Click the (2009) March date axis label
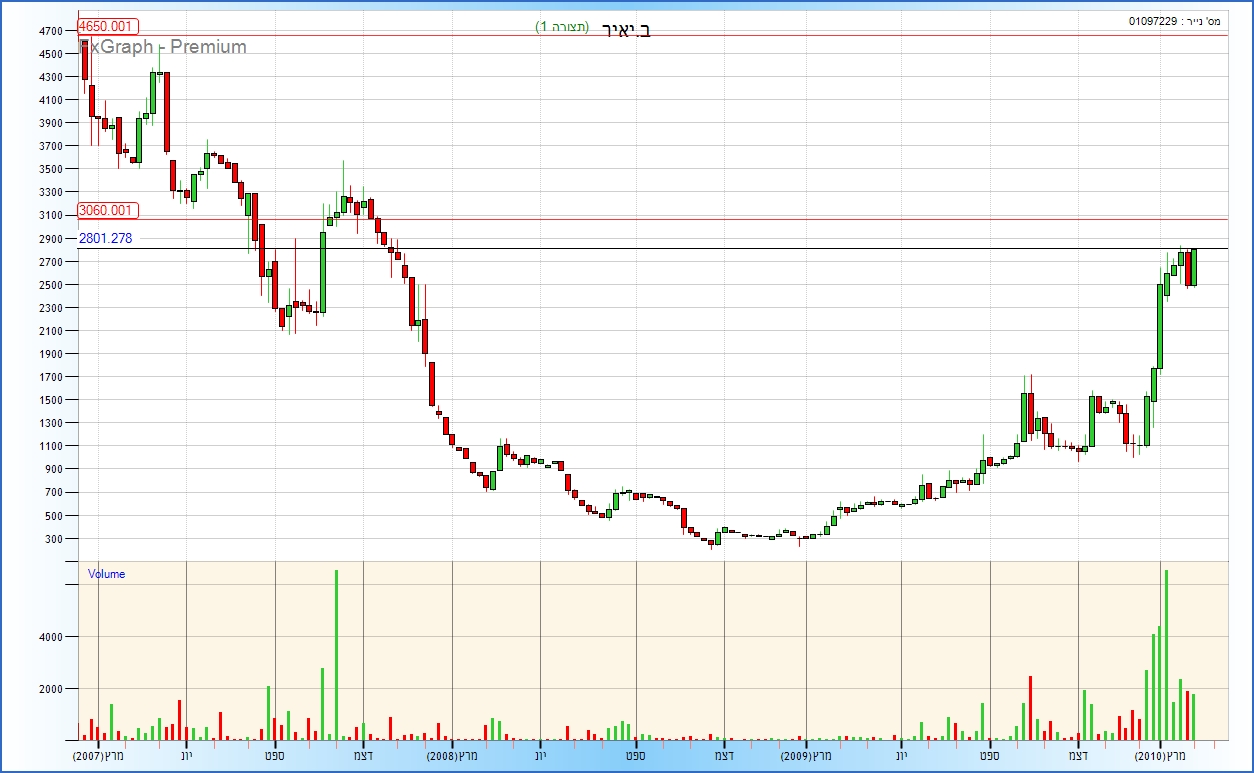Viewport: 1254px width, 773px height. pyautogui.click(x=807, y=757)
